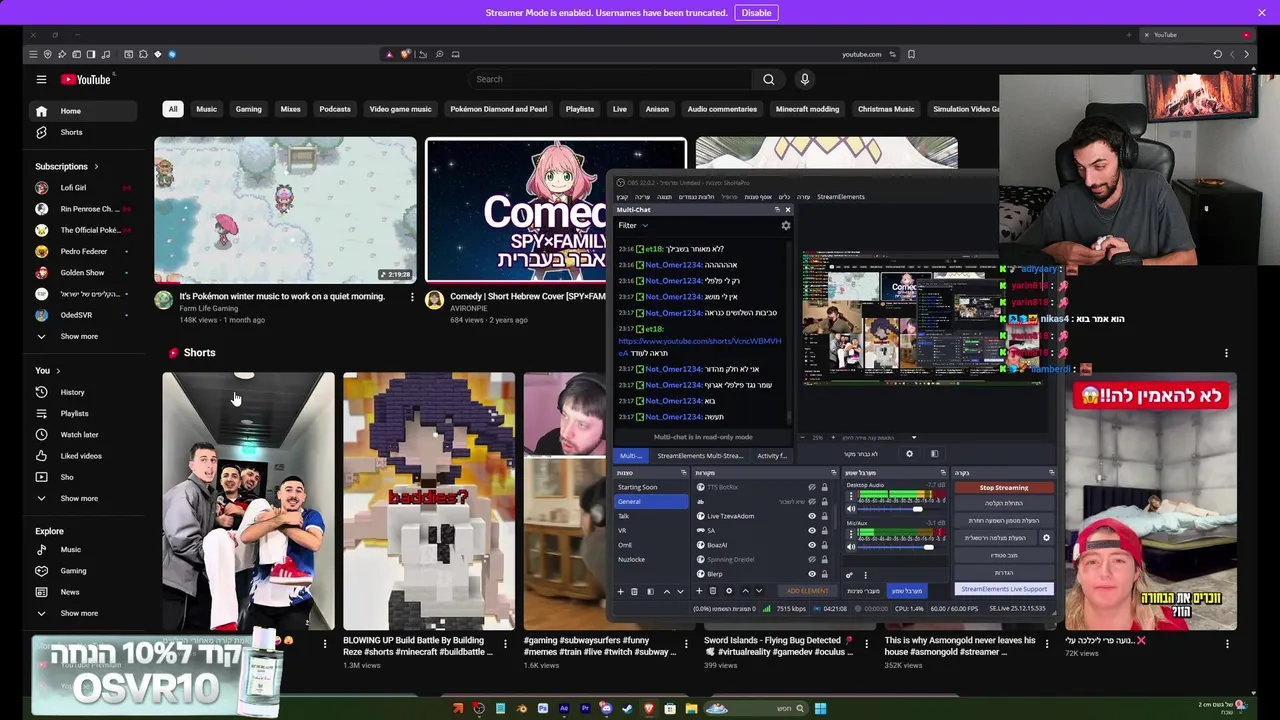The image size is (1280, 720).
Task: Open StreamElements menu in OBS menu bar
Action: coord(841,197)
